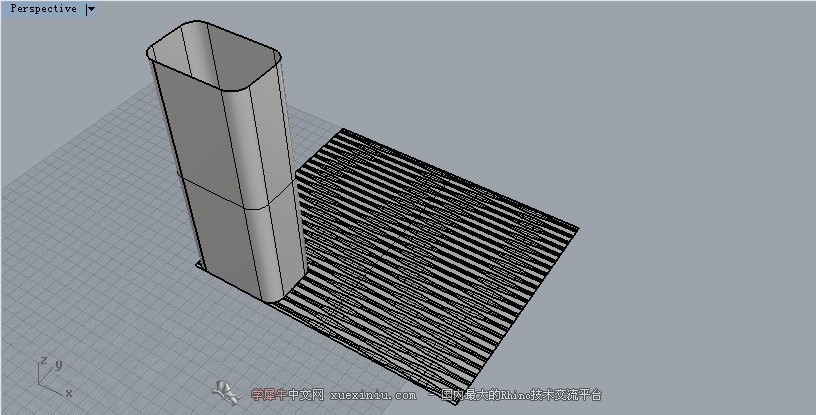Image resolution: width=816 pixels, height=415 pixels.
Task: Open the Perspective viewport dropdown arrow
Action: [x=91, y=8]
